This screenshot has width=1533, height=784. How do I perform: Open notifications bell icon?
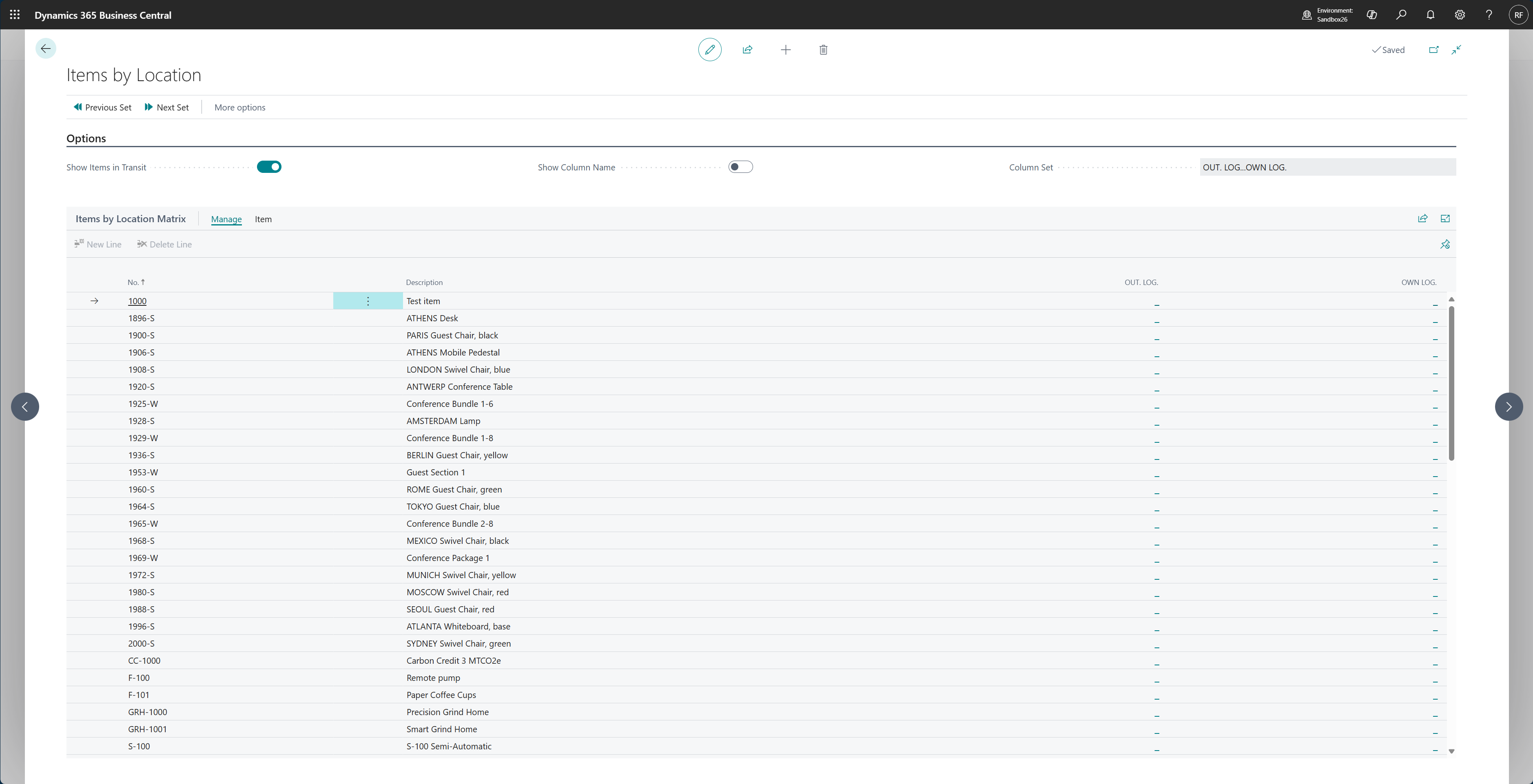point(1430,15)
